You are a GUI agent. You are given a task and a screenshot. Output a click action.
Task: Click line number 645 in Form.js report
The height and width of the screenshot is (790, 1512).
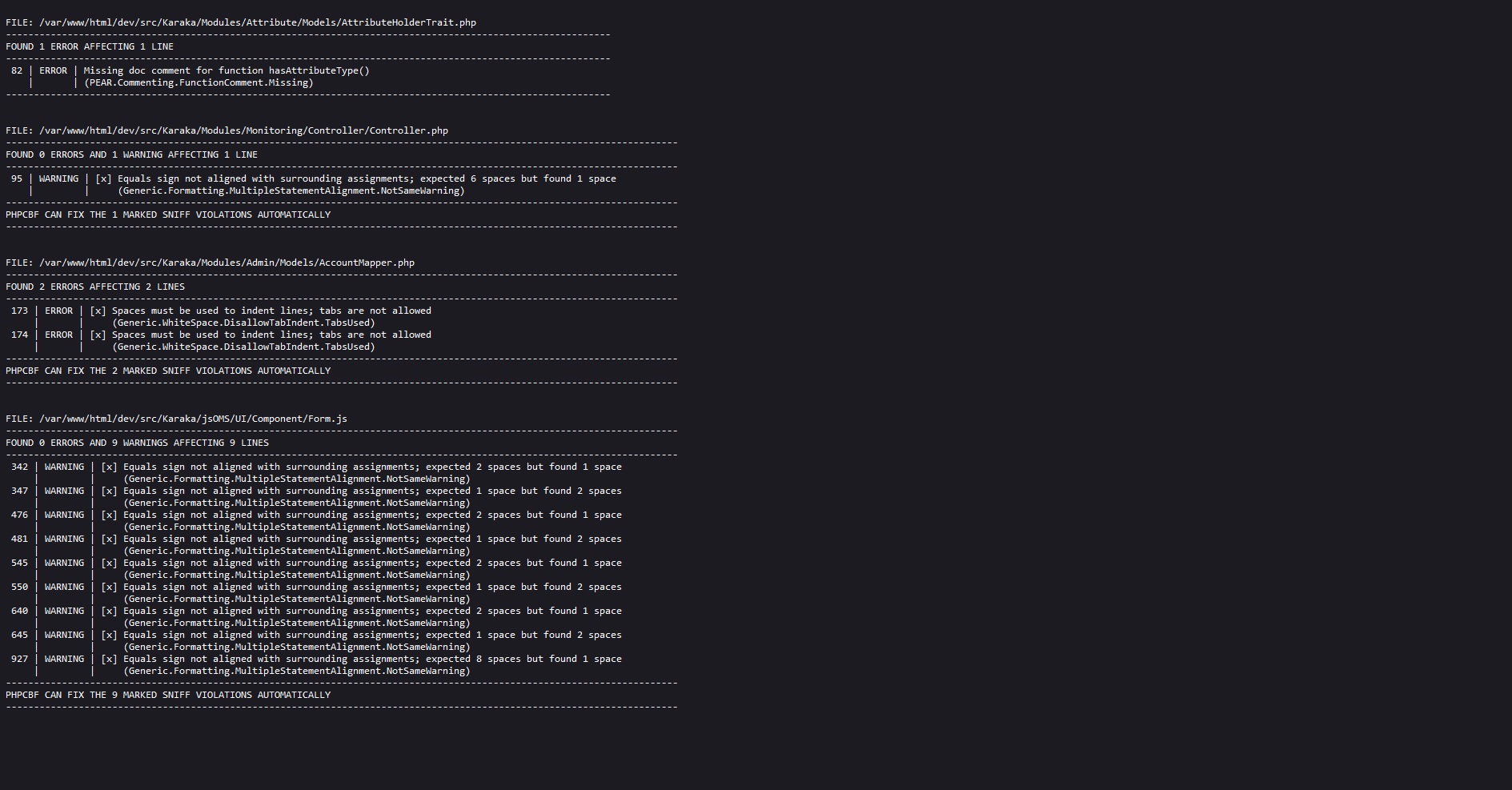click(19, 635)
